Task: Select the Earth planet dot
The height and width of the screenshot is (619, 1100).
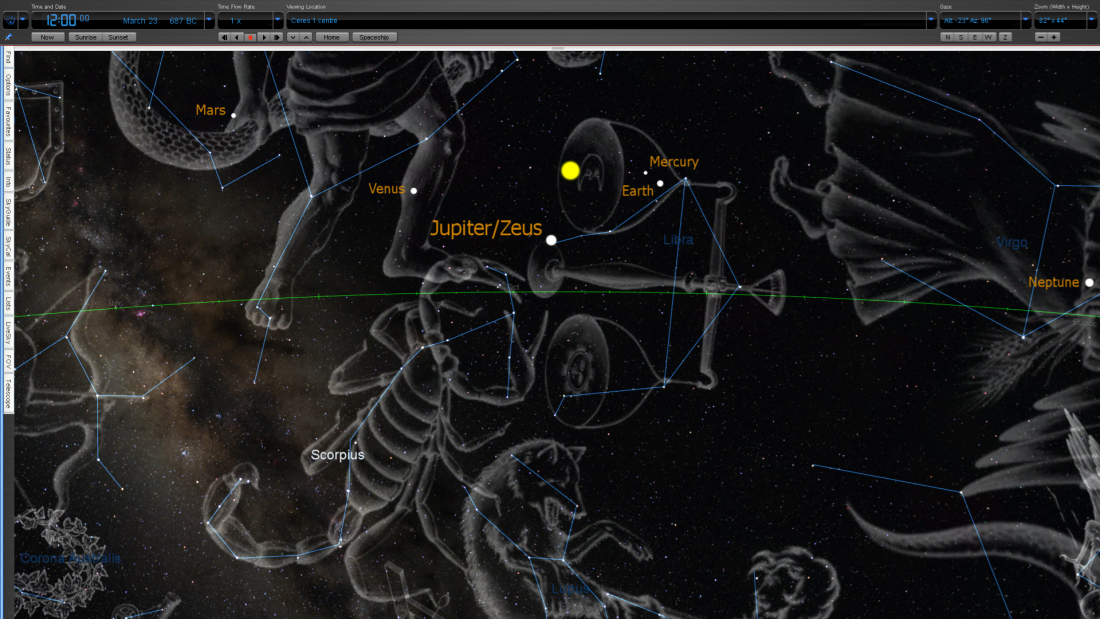Action: (660, 184)
